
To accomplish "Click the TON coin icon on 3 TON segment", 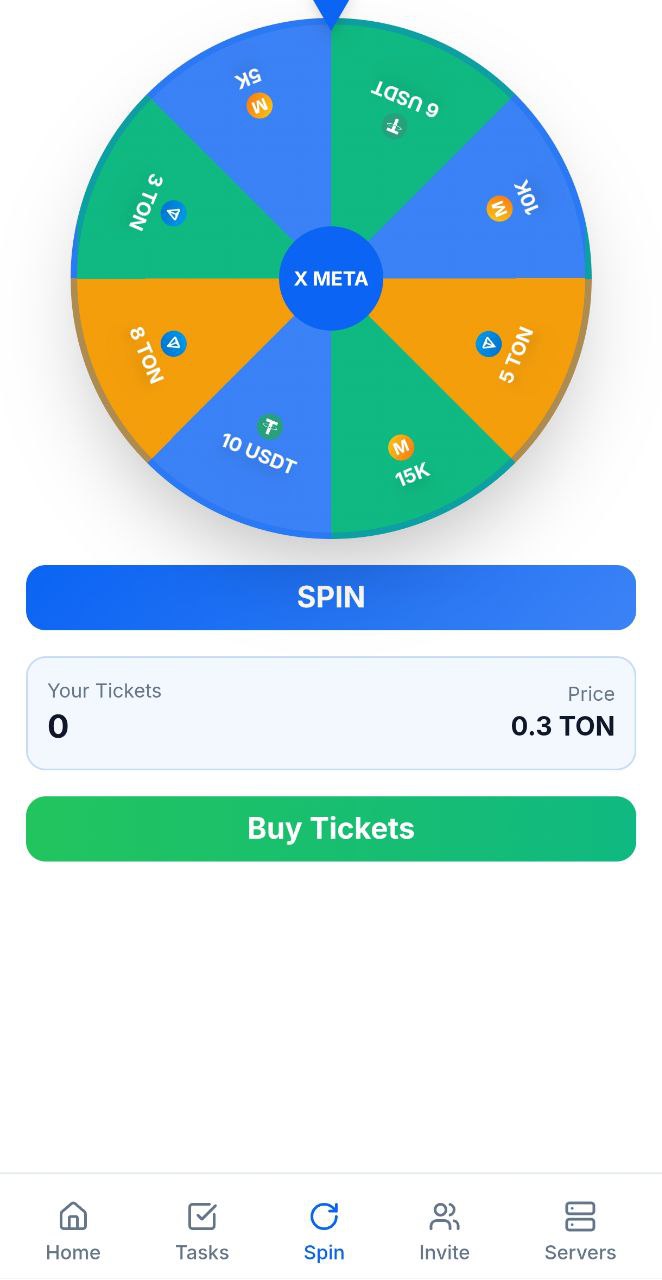I will tap(173, 213).
